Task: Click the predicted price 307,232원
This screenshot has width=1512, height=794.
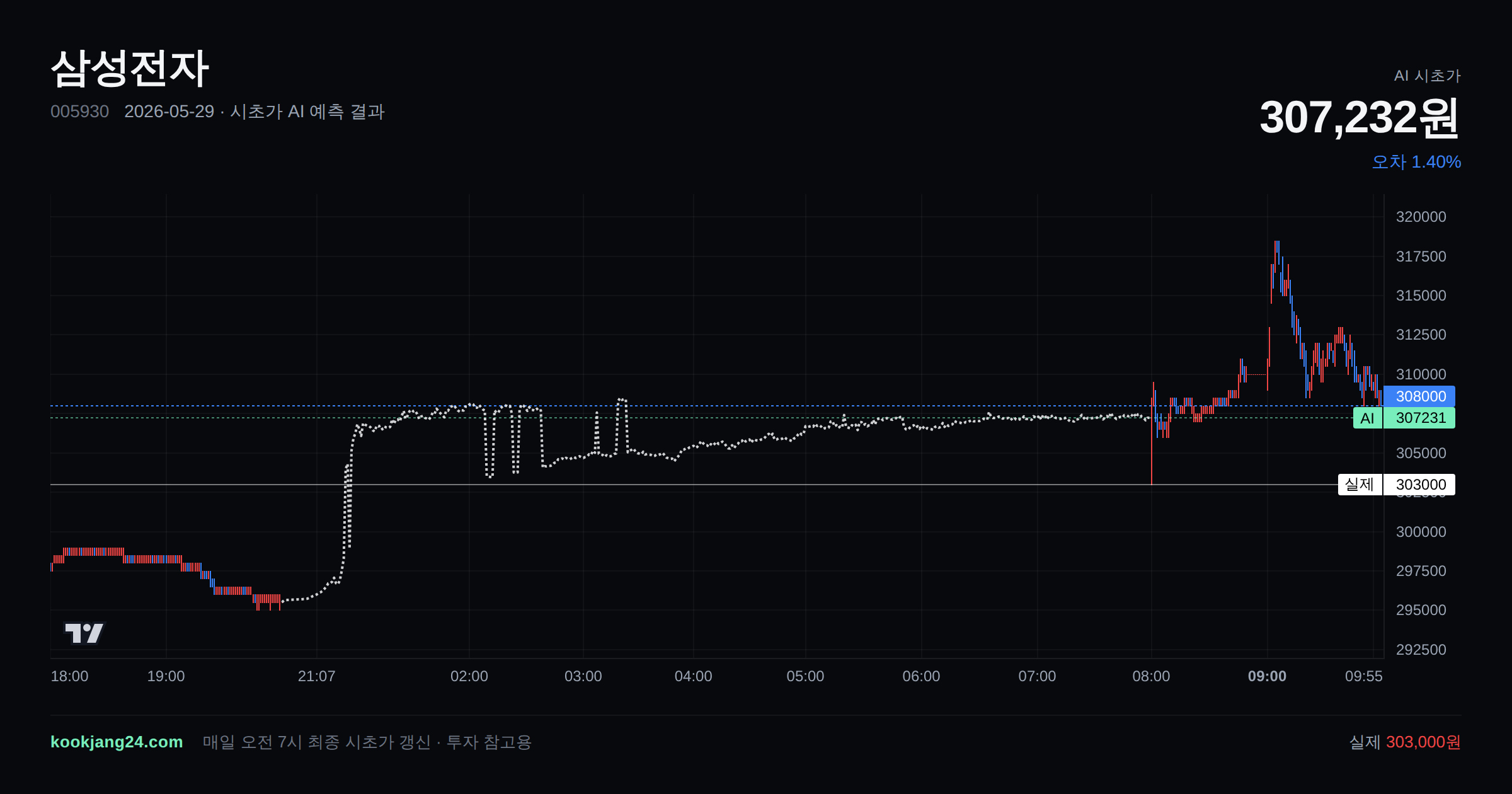Action: [1360, 118]
